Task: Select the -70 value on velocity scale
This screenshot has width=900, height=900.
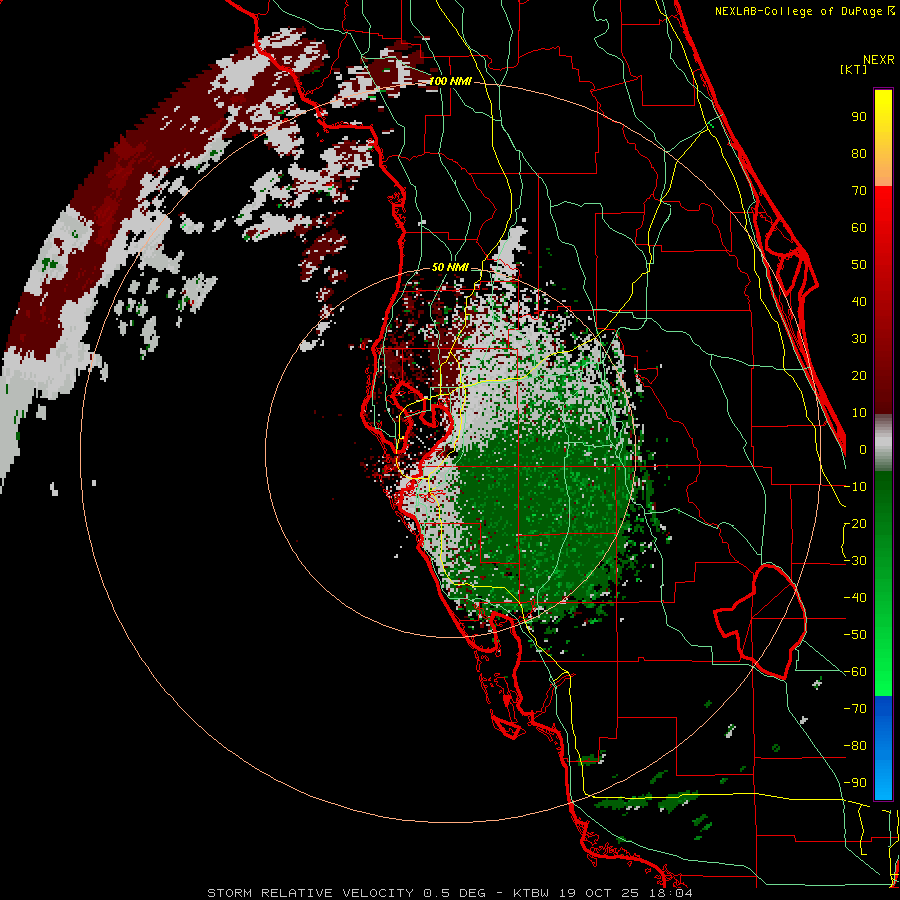Action: (x=855, y=709)
